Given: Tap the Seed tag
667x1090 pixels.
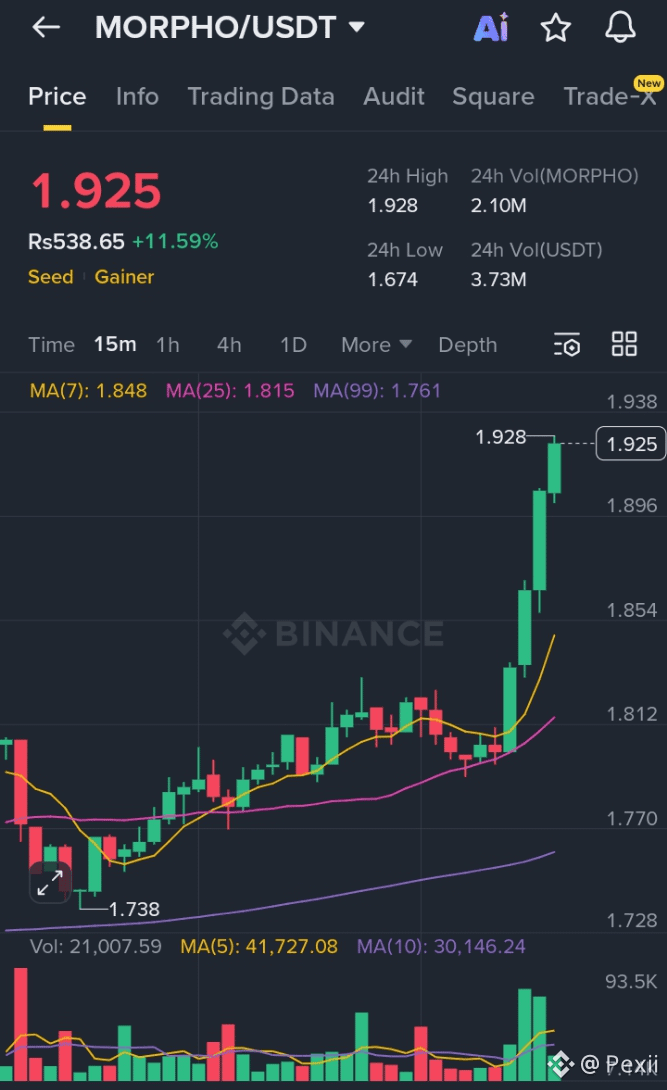Looking at the screenshot, I should (51, 277).
